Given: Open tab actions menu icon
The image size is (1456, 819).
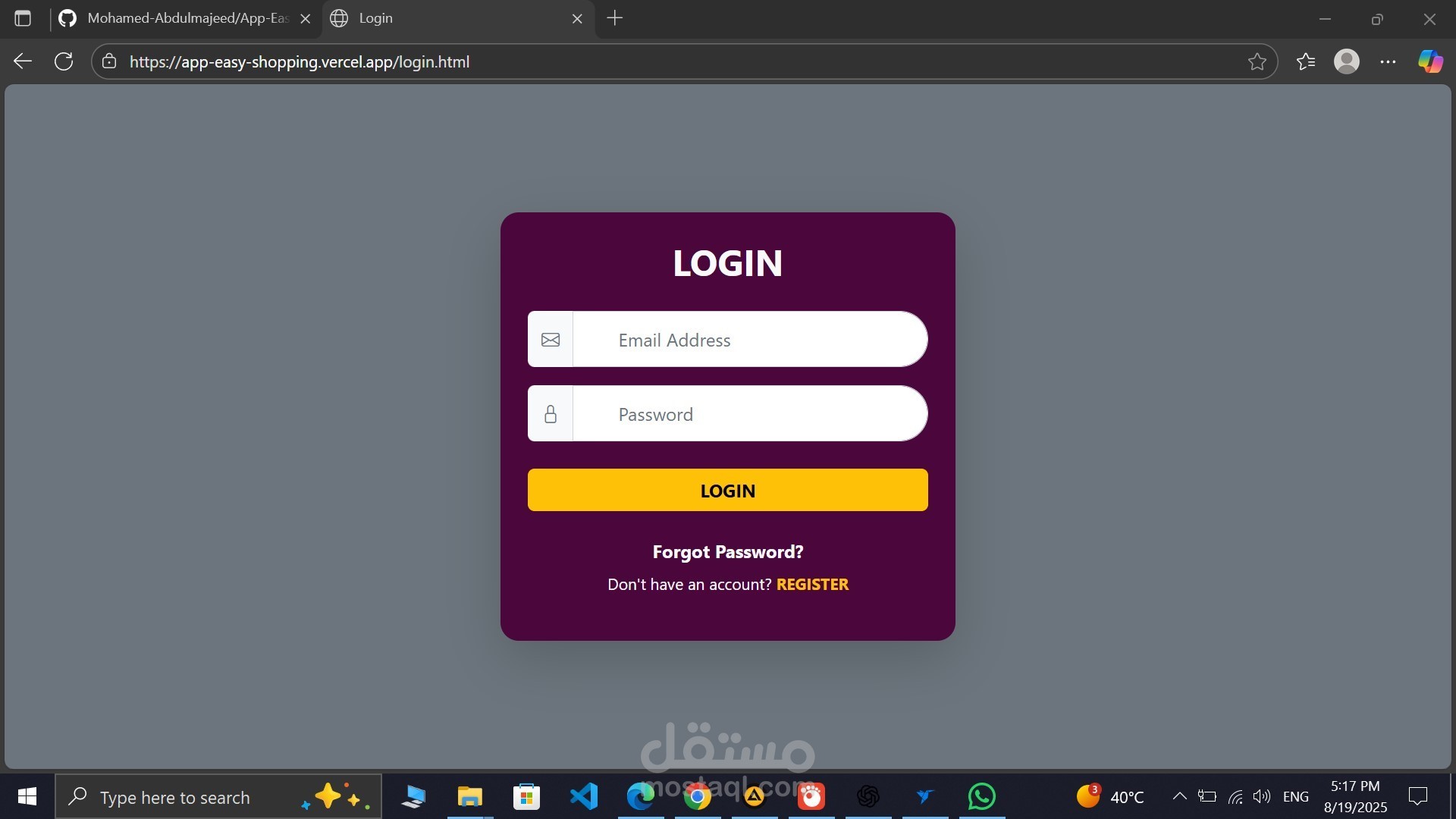Looking at the screenshot, I should (23, 18).
